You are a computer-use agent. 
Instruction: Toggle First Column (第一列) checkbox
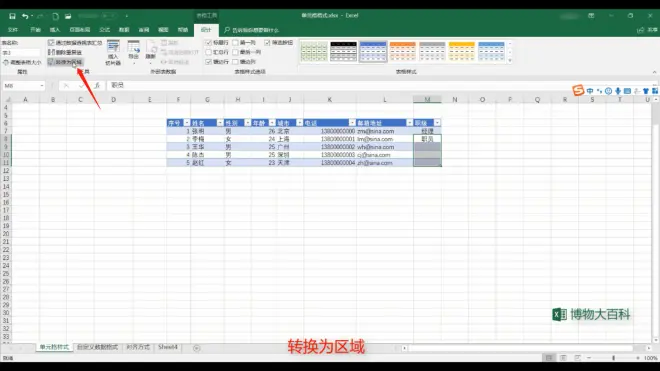pos(236,43)
